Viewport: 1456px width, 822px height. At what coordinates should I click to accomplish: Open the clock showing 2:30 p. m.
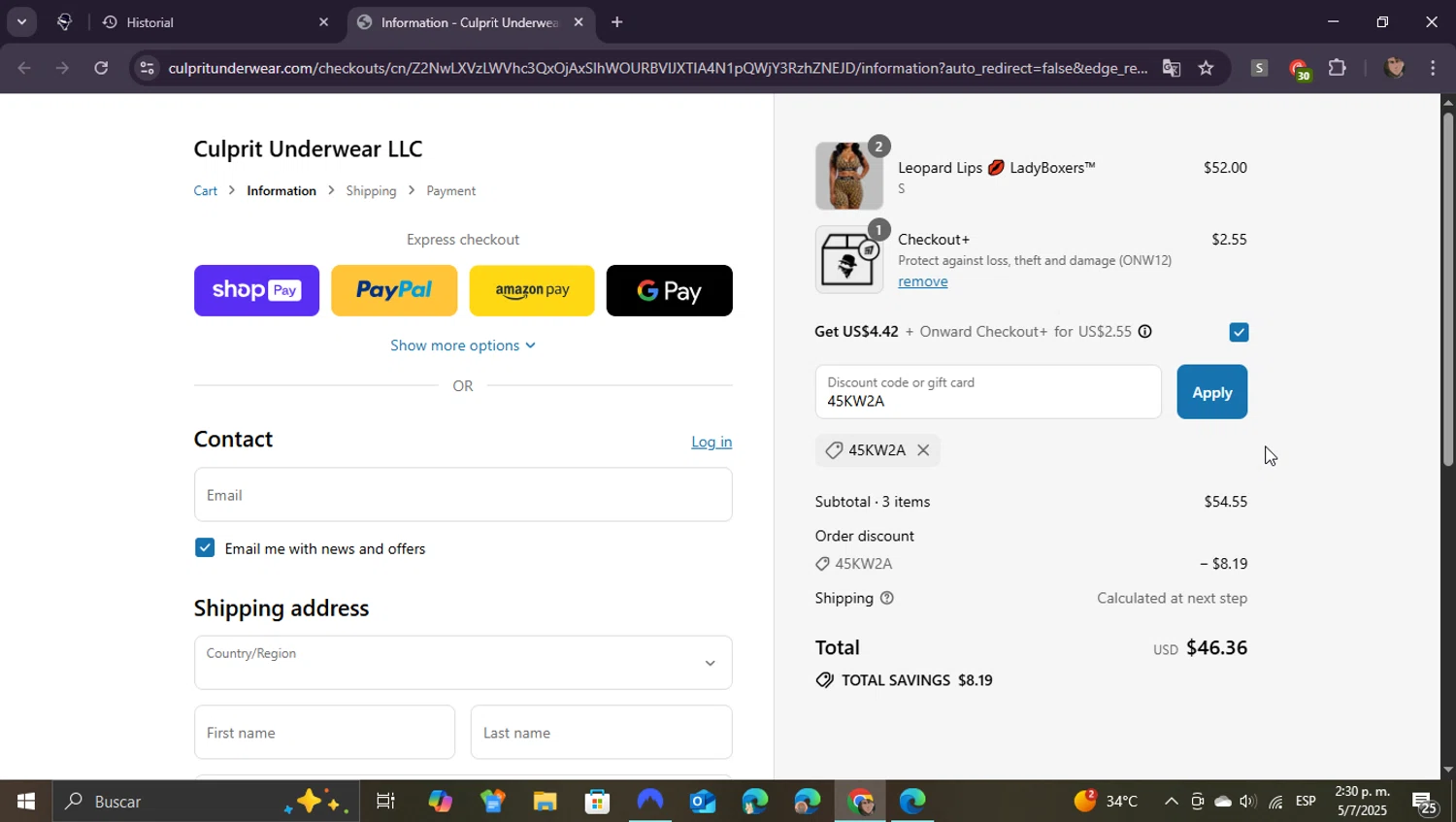pos(1361,802)
